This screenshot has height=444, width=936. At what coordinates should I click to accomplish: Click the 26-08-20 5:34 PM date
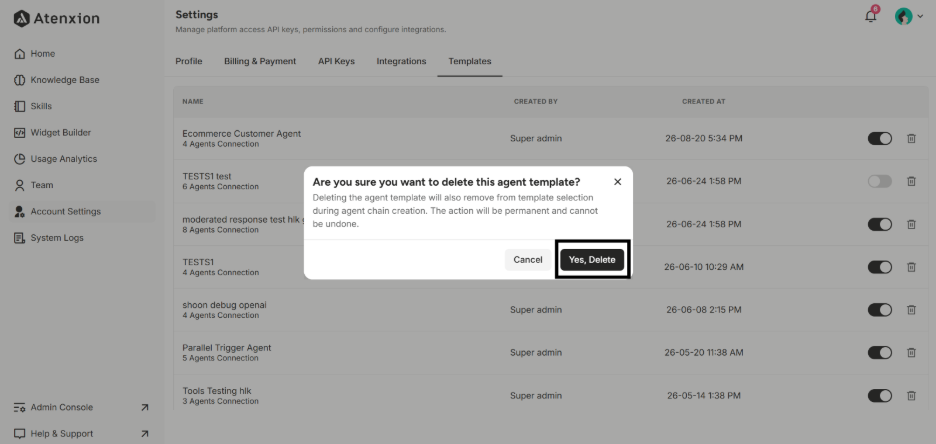[704, 138]
